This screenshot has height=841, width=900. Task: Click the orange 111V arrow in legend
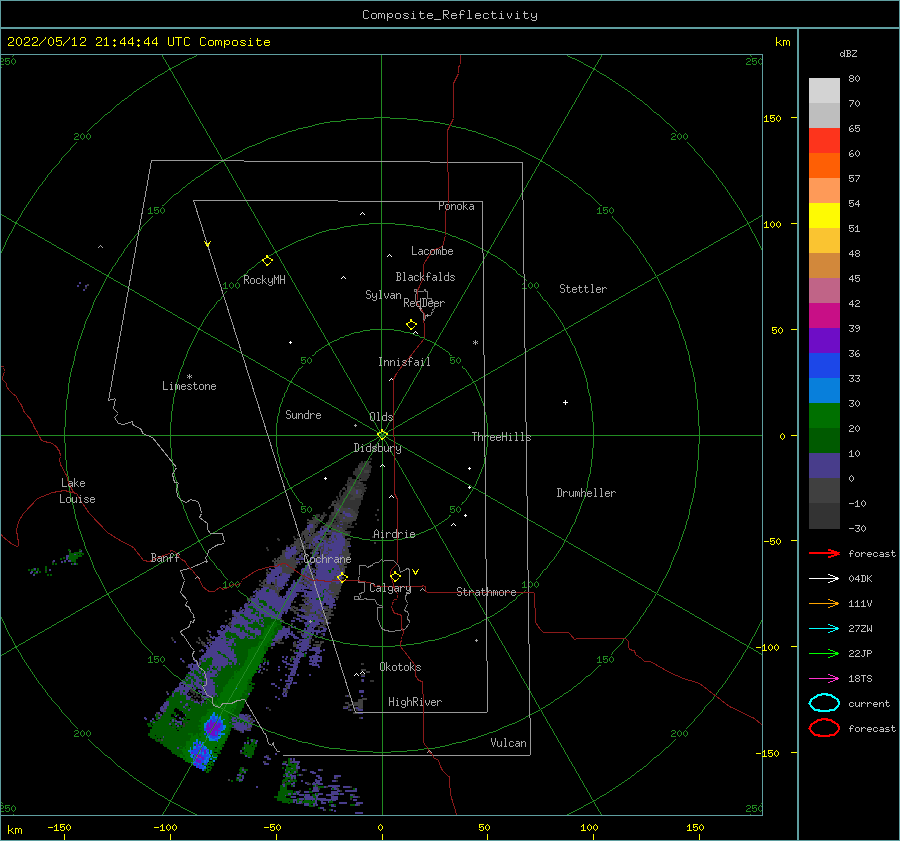click(824, 603)
